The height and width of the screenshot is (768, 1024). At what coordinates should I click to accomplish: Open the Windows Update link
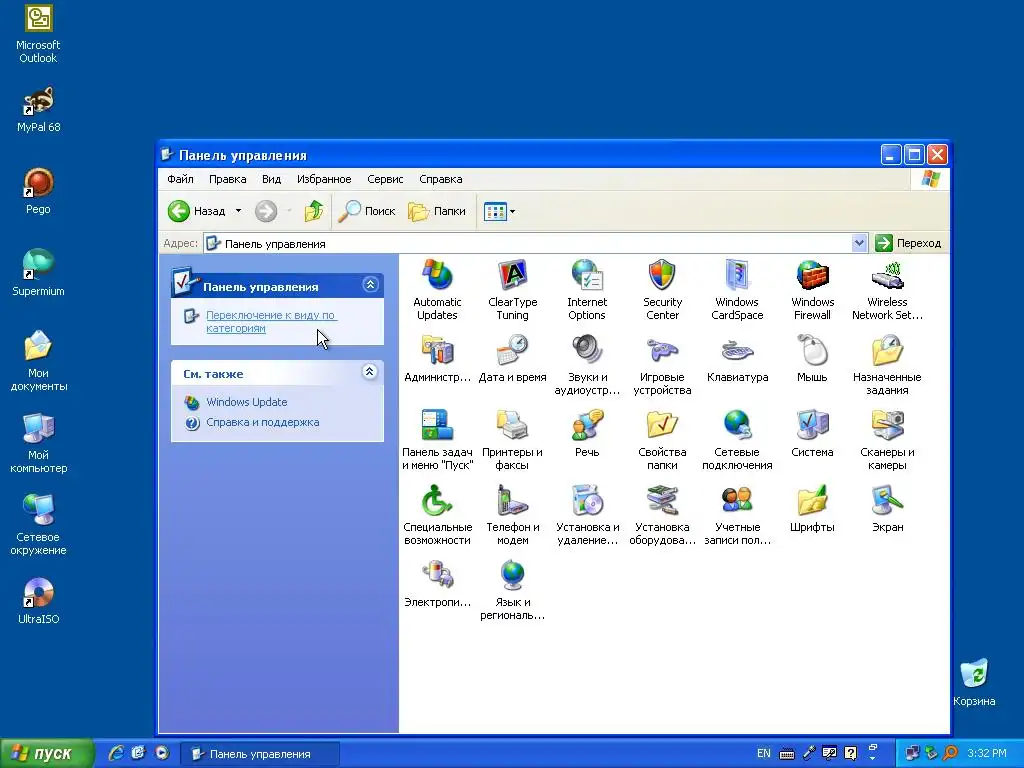[x=247, y=402]
